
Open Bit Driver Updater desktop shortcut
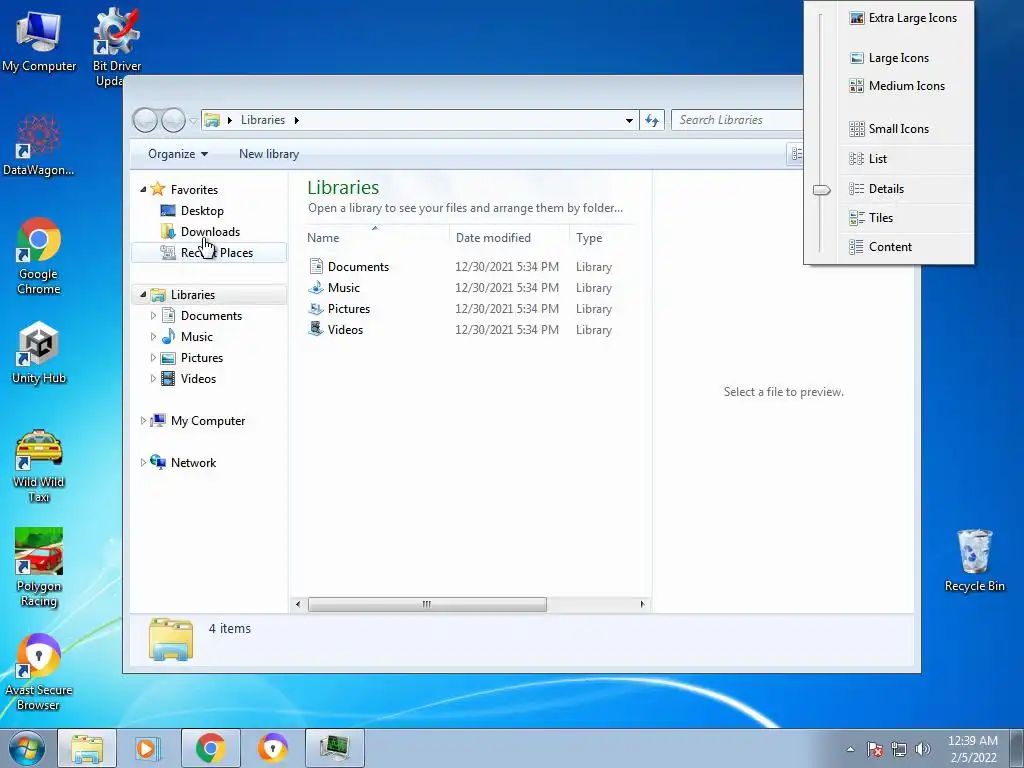tap(116, 46)
